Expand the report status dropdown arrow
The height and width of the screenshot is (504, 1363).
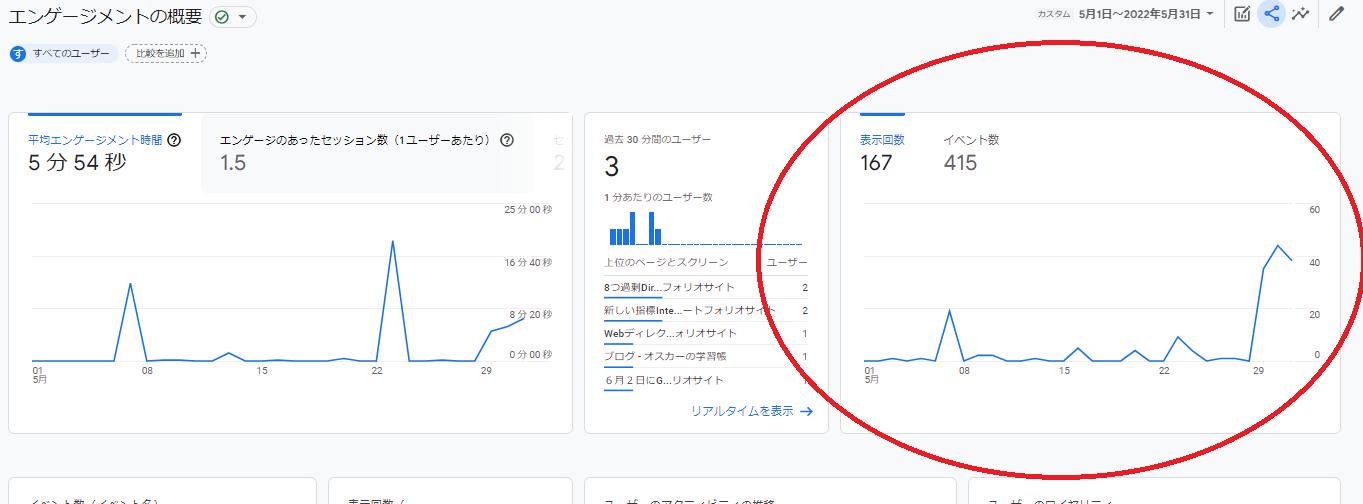tap(242, 17)
